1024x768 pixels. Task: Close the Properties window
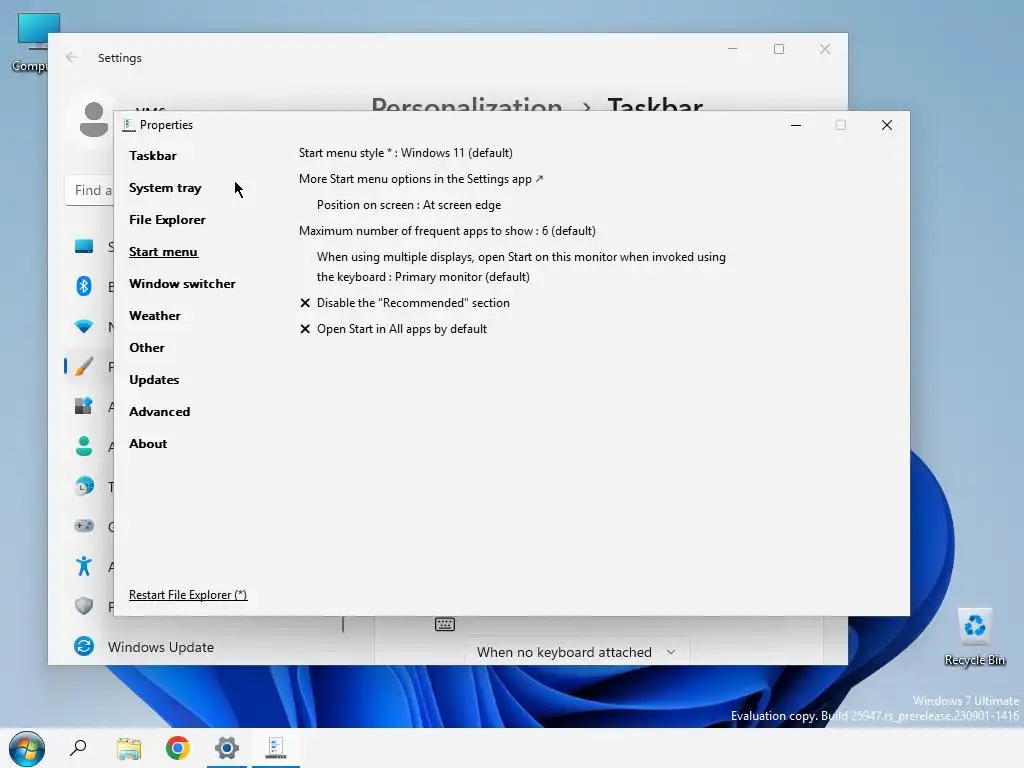point(886,125)
